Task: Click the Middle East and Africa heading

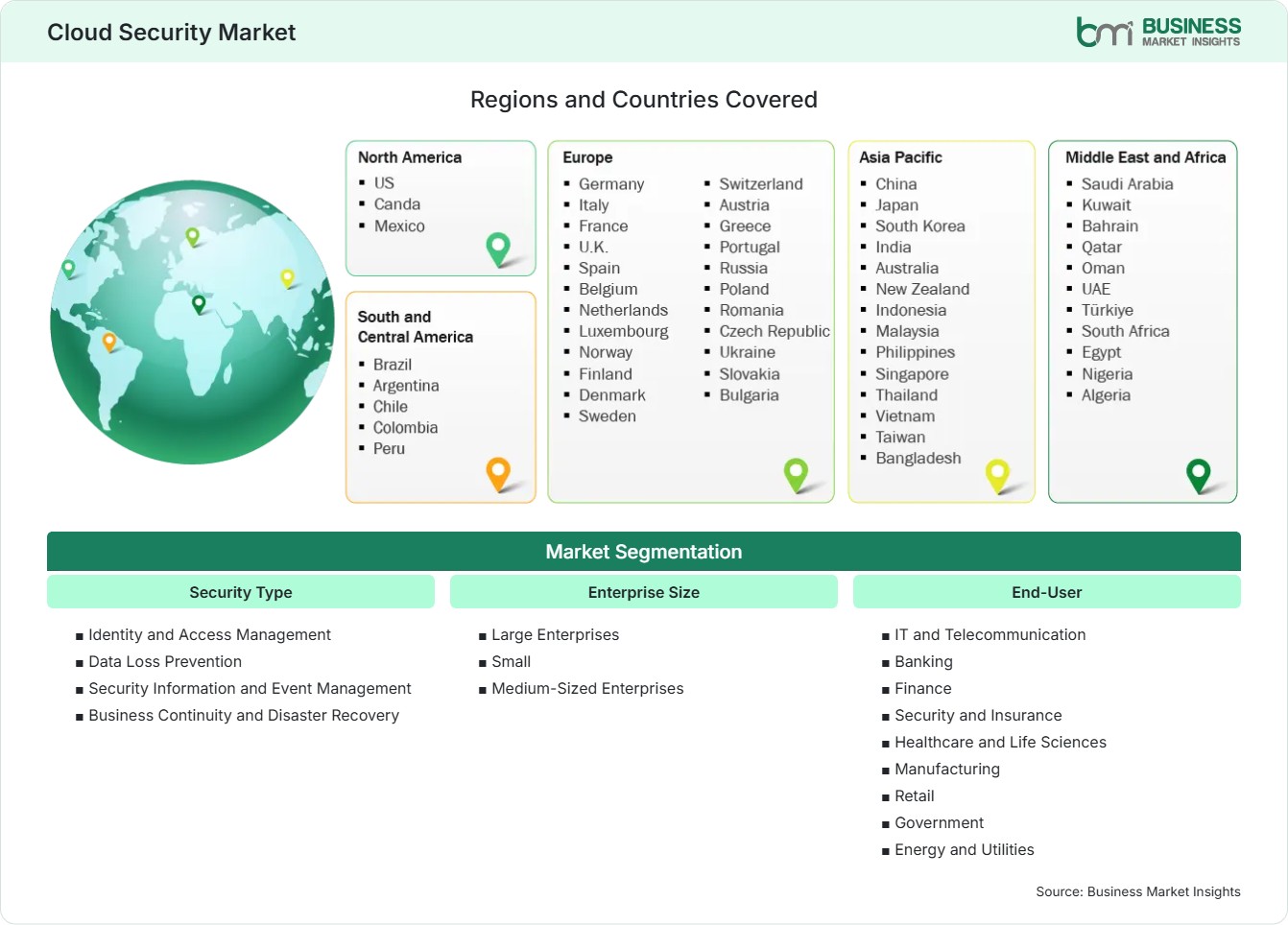Action: tap(1146, 157)
